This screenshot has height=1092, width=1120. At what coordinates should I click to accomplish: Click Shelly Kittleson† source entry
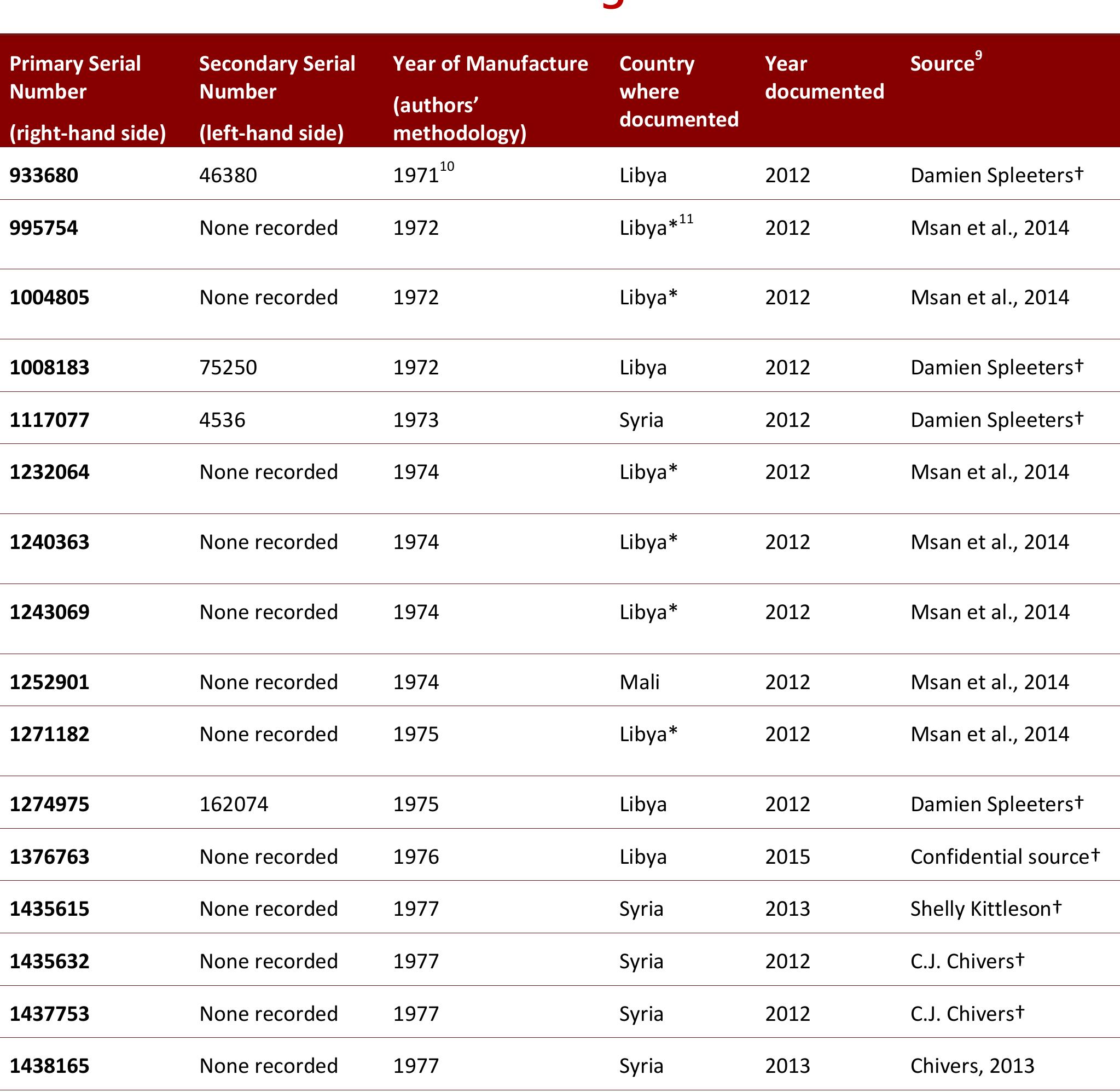[x=985, y=909]
